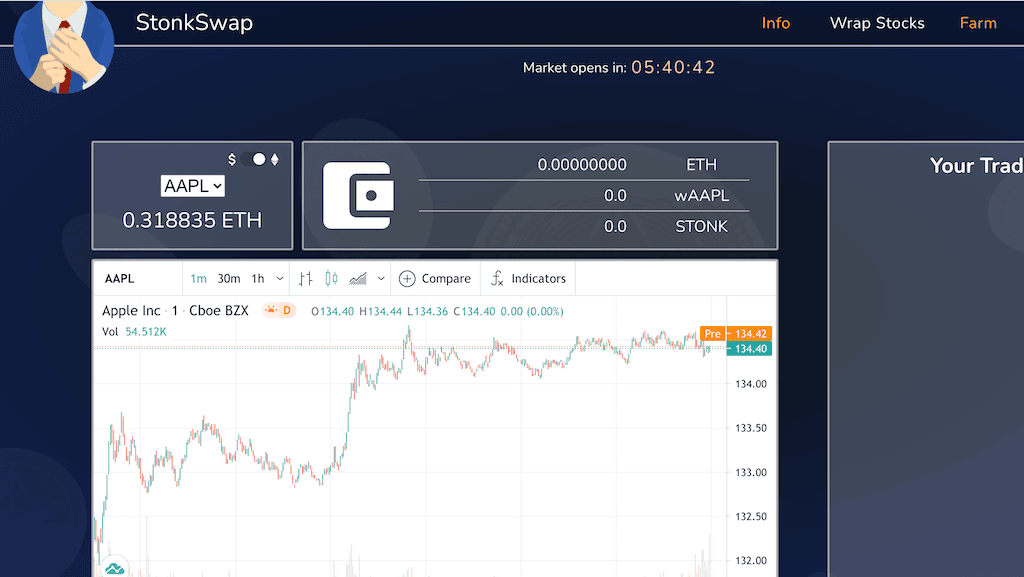Screen dimensions: 1024x577
Task: Open the Indicators menu
Action: (528, 279)
